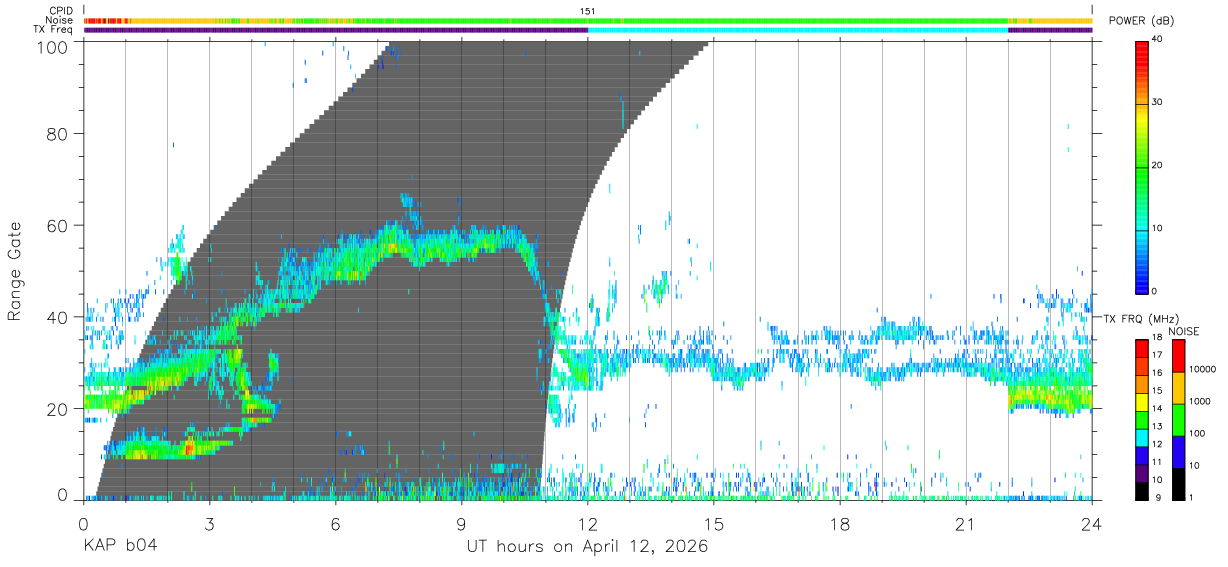Click the 'KAP b04' radar beam label

pos(119,547)
